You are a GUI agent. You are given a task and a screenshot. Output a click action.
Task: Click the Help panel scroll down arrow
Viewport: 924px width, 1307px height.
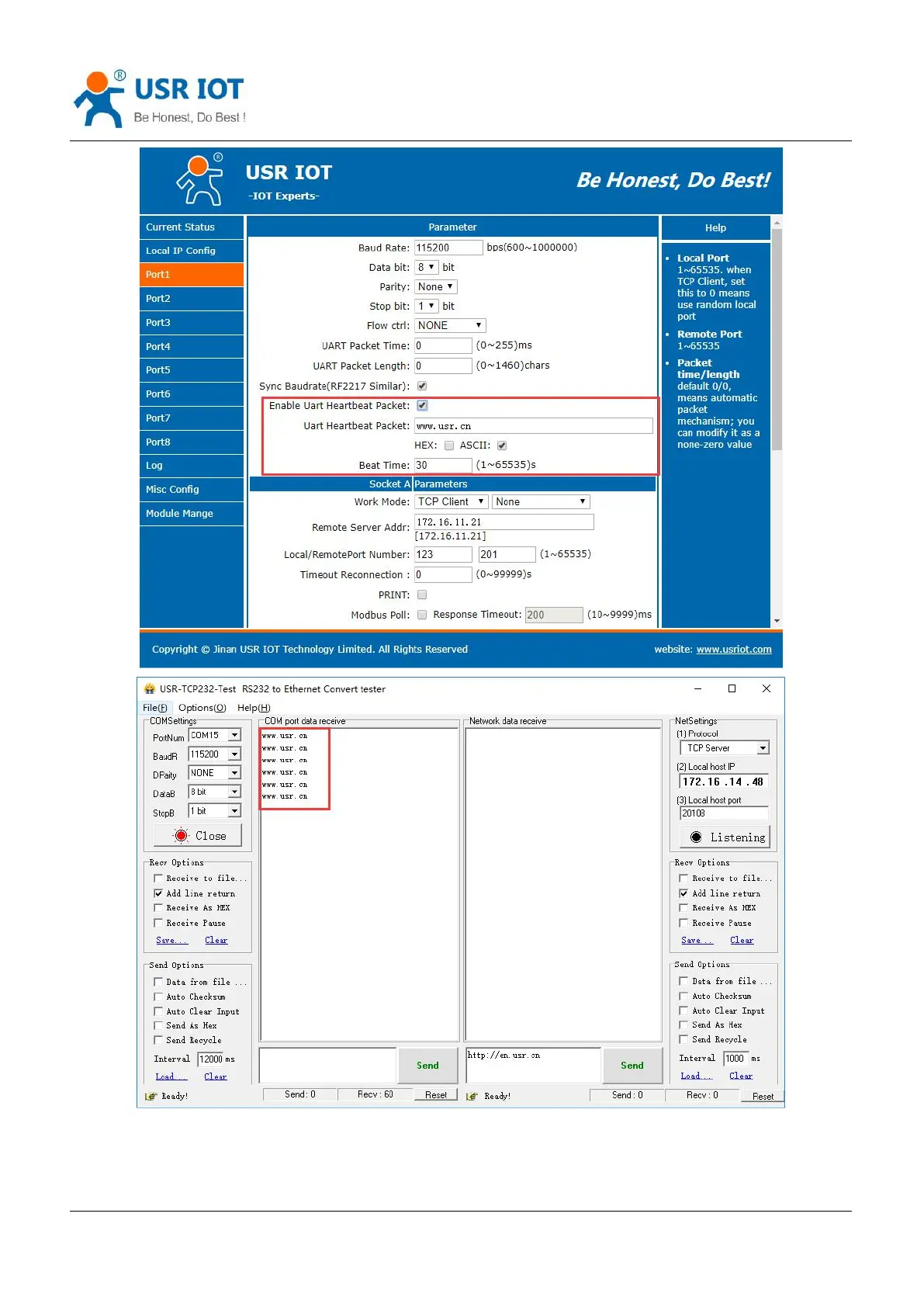777,621
